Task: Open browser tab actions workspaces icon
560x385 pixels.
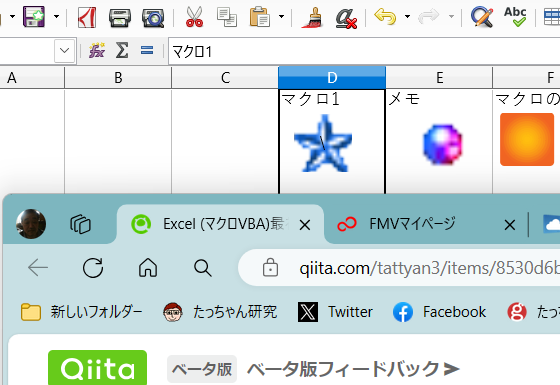Action: (80, 224)
